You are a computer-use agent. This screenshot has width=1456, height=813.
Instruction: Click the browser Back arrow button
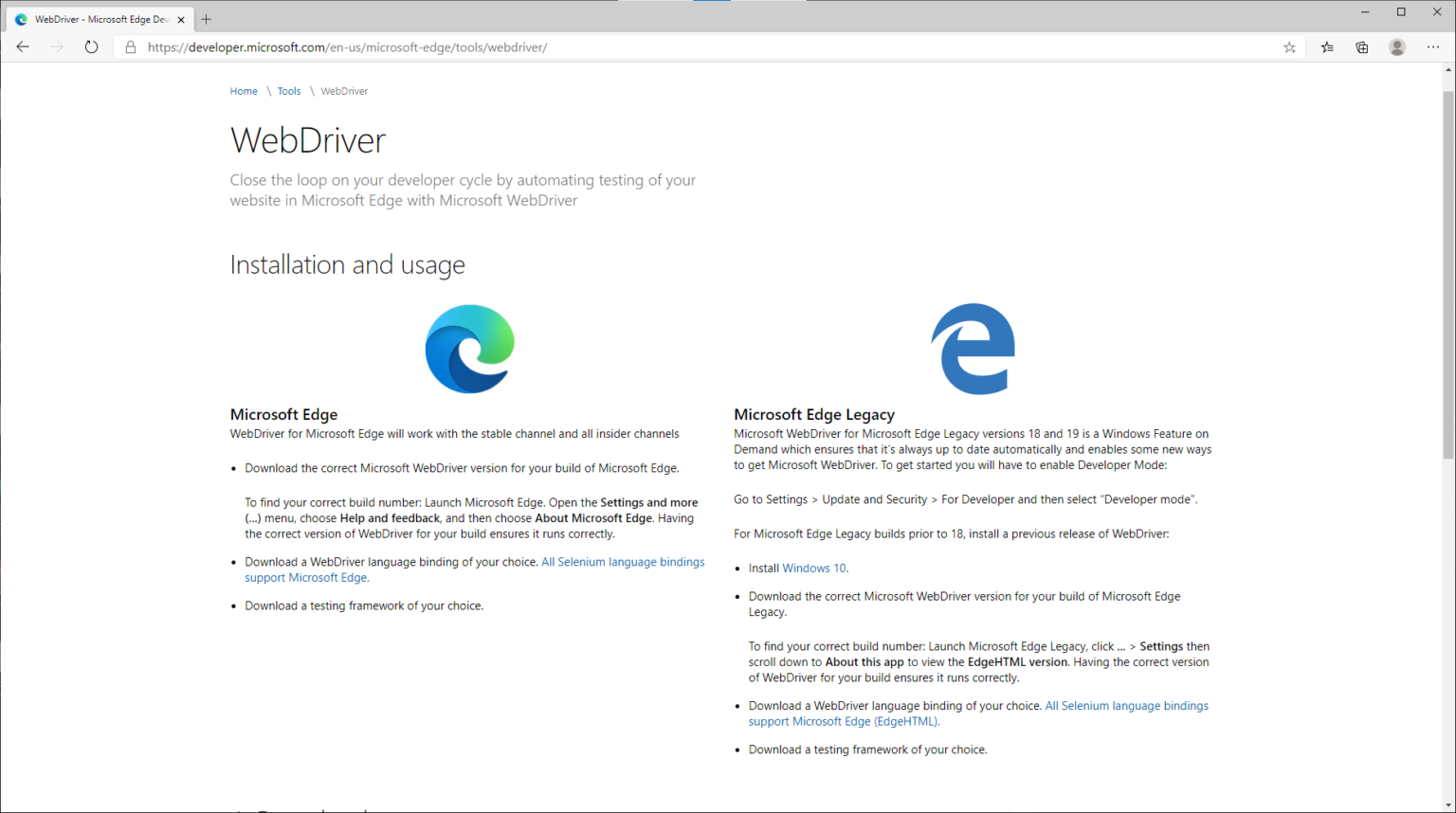23,47
